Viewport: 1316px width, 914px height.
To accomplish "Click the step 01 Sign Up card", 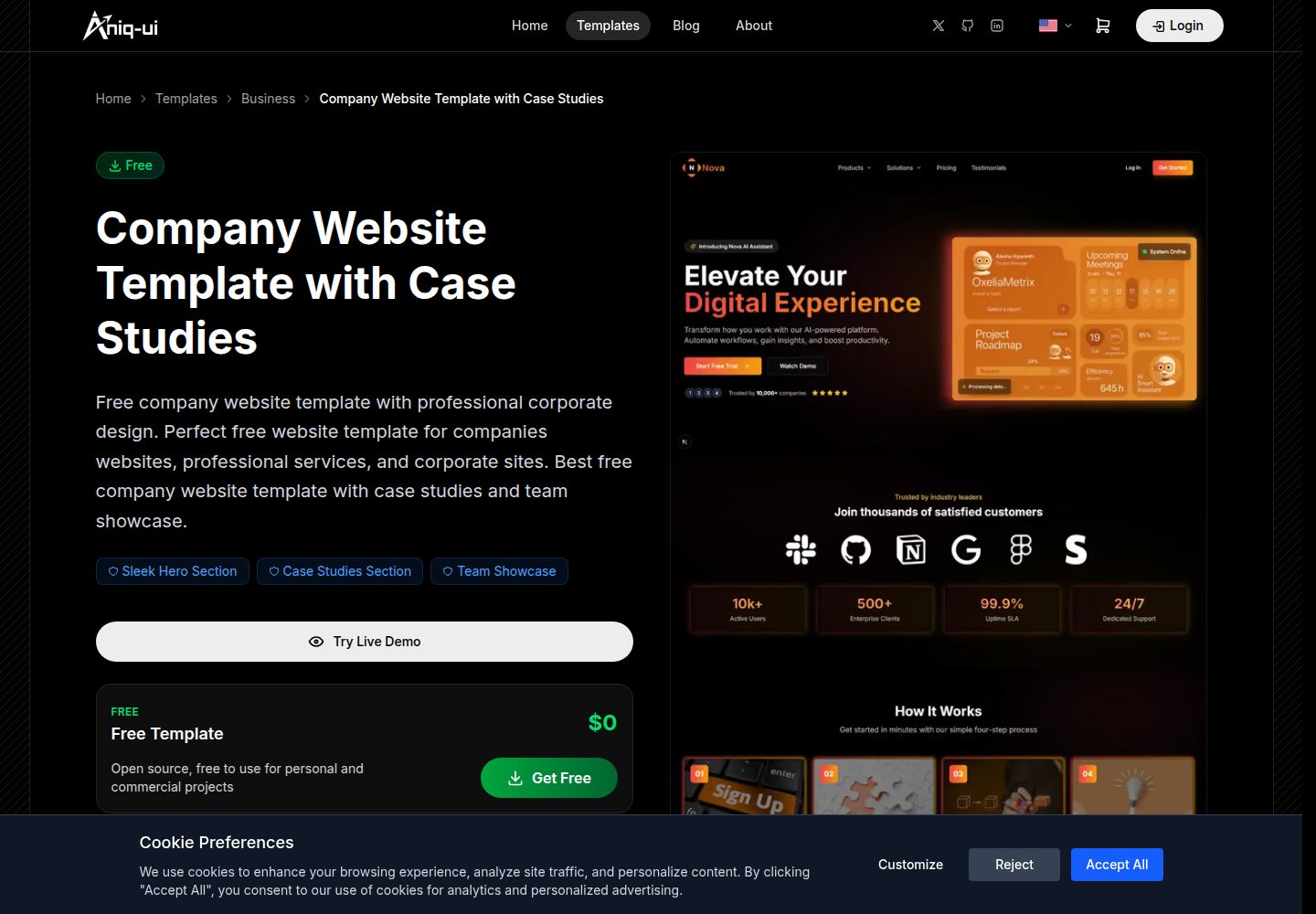I will 745,786.
